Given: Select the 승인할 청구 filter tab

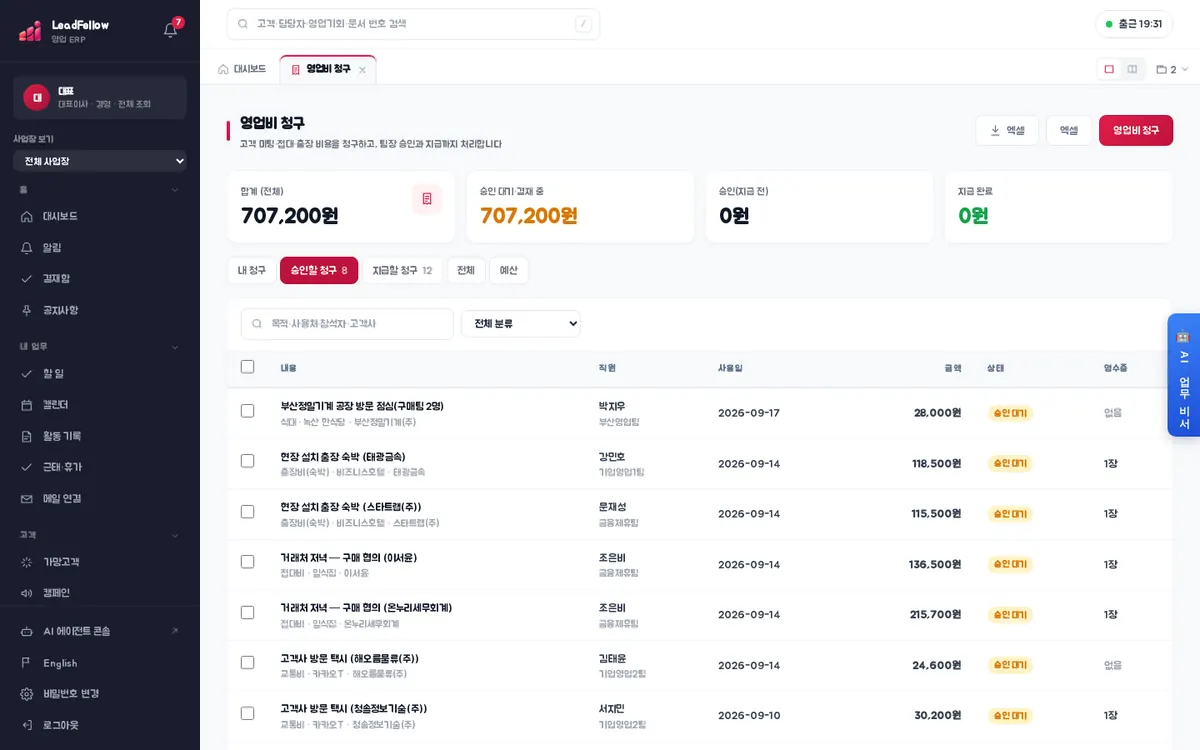Looking at the screenshot, I should pyautogui.click(x=319, y=270).
